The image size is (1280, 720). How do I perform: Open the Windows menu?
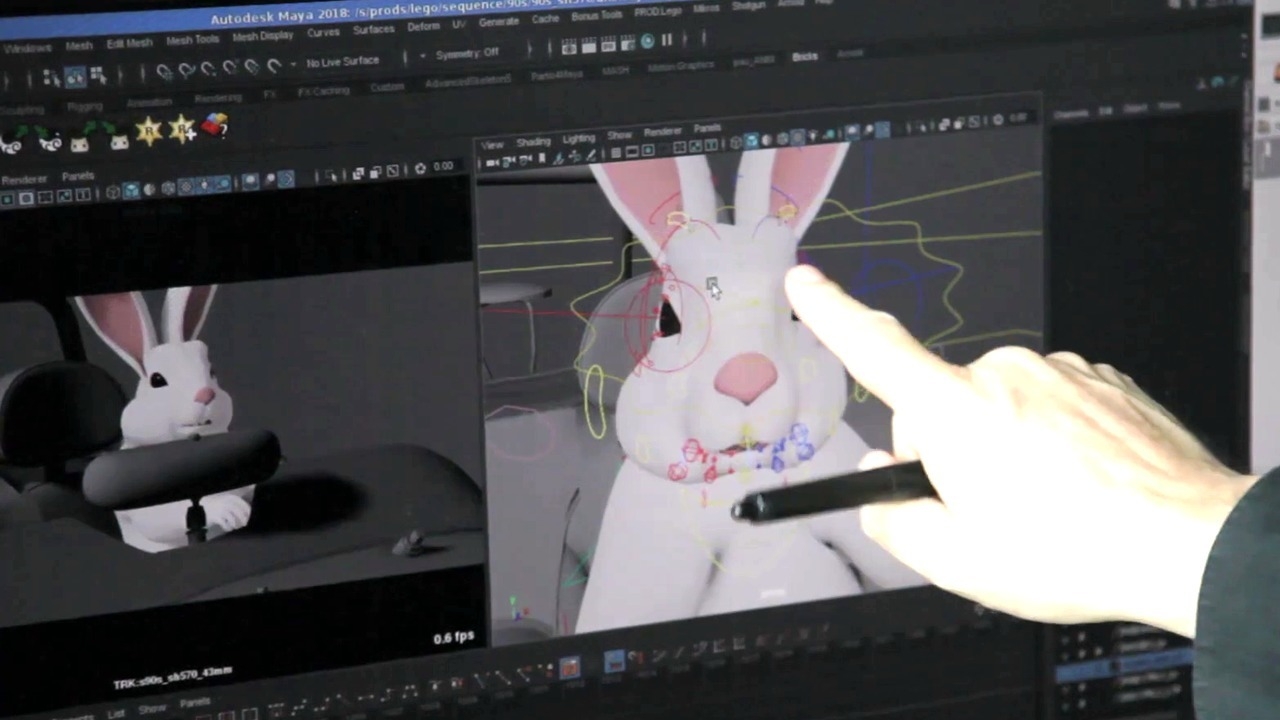[x=27, y=48]
